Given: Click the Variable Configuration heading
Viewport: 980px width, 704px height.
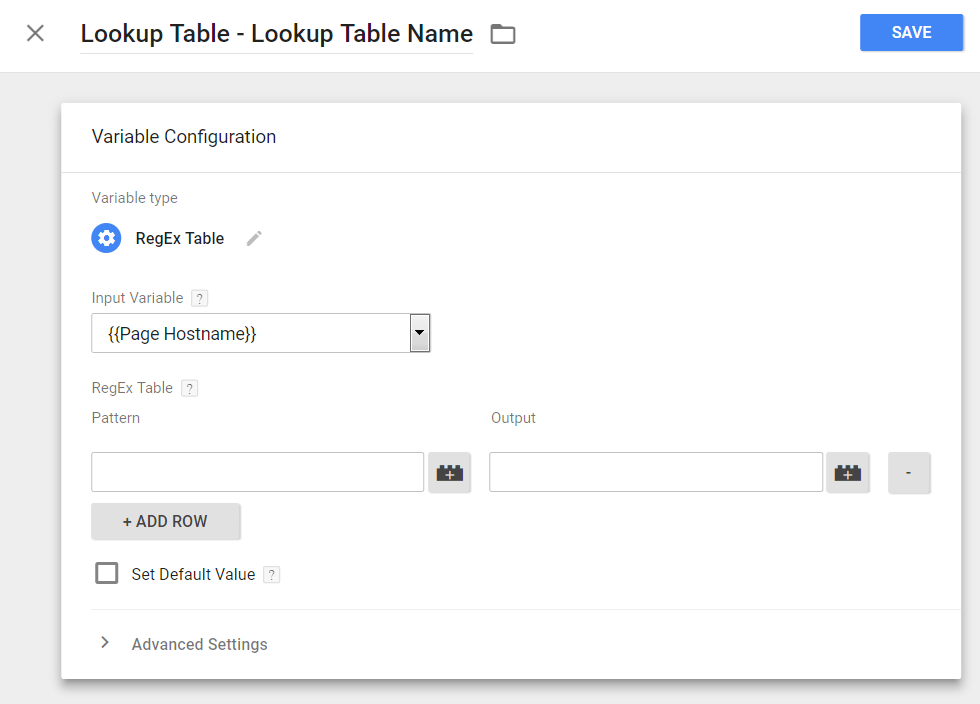Looking at the screenshot, I should (184, 137).
